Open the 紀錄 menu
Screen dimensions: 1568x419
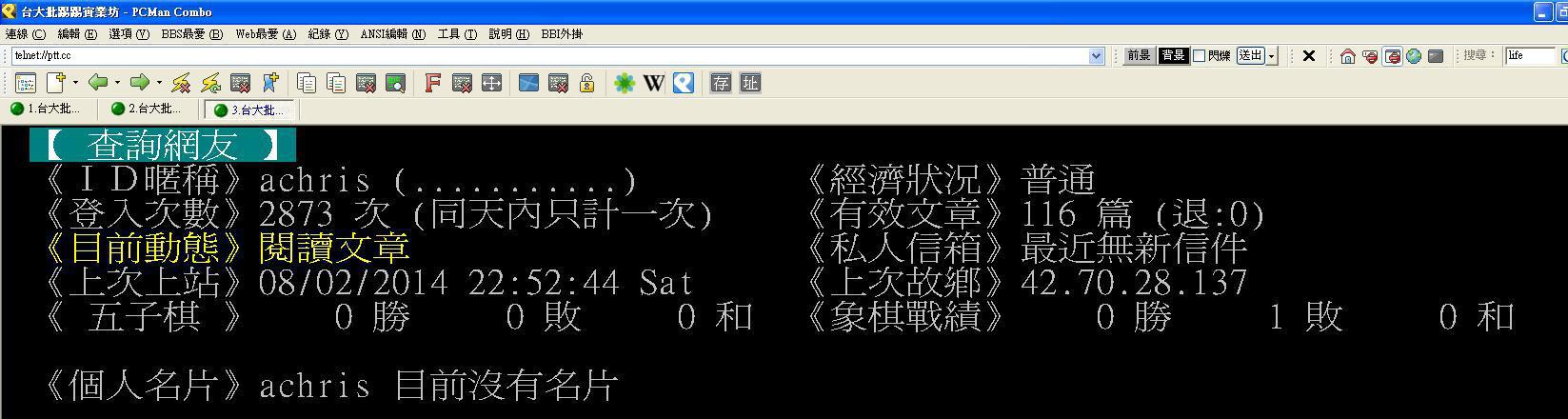coord(327,33)
